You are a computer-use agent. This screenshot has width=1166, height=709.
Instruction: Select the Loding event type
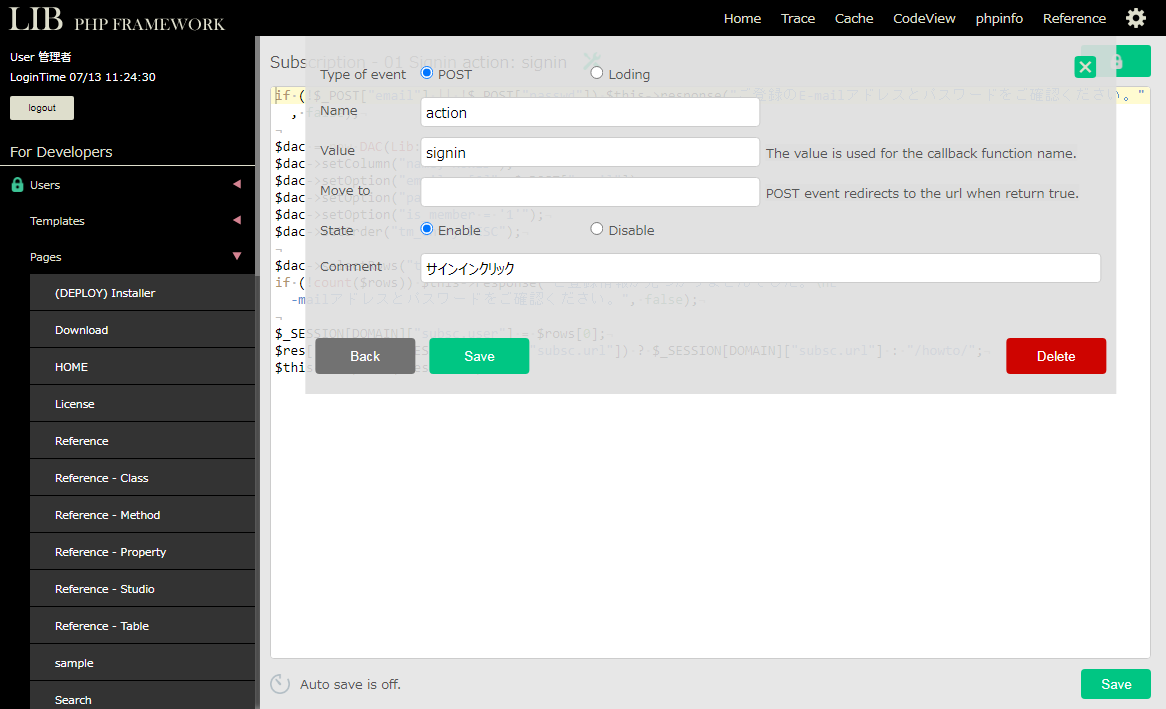pos(597,73)
